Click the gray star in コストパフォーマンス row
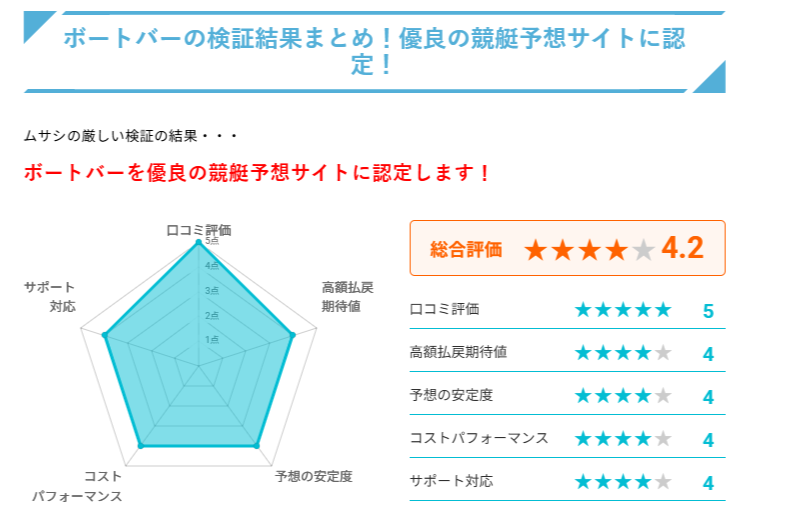Image resolution: width=800 pixels, height=530 pixels. [663, 438]
